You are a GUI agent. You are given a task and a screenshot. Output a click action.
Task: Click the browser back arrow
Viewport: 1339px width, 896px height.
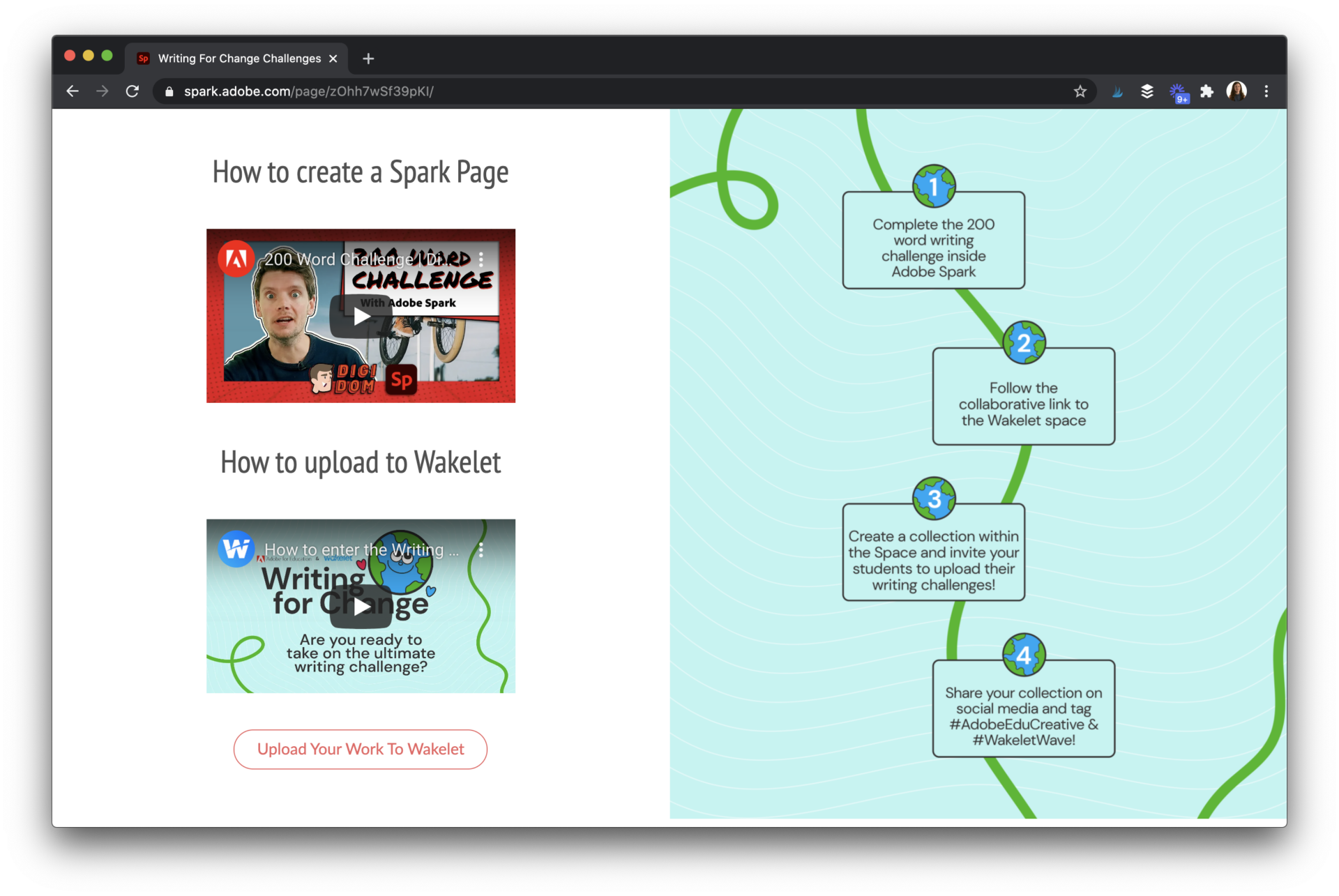(x=73, y=91)
